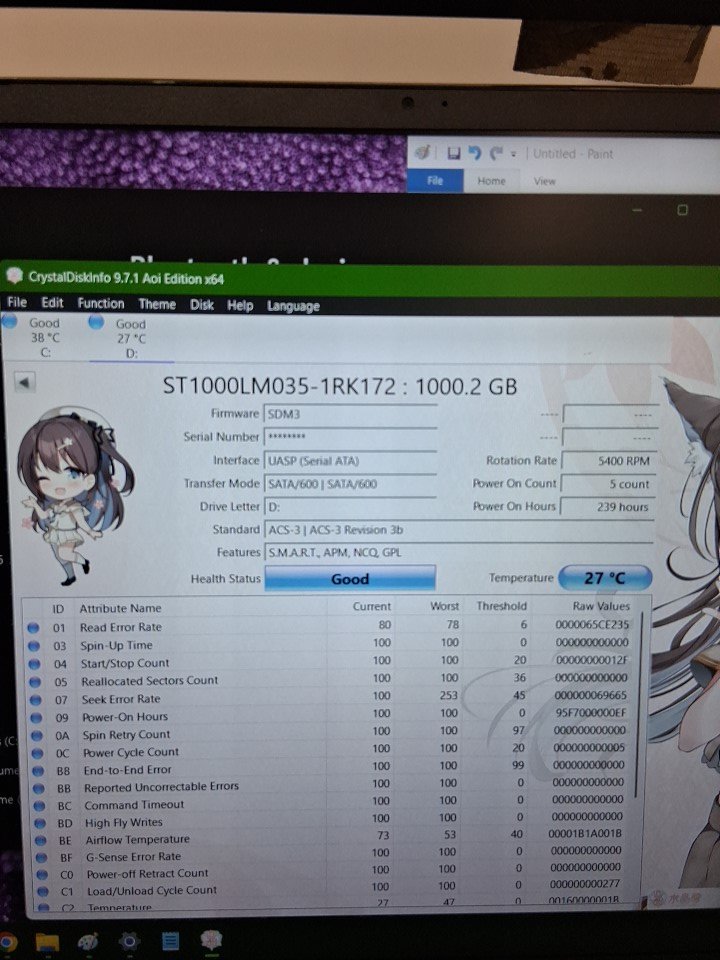Open the File menu in CrystalDiskInfo

[x=17, y=302]
